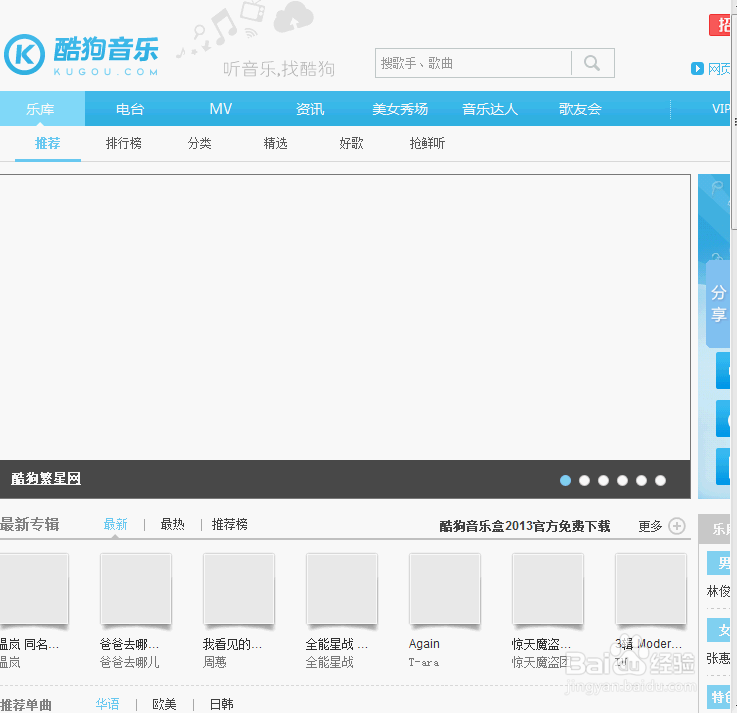Switch singles to 华语 filter

pyautogui.click(x=108, y=704)
